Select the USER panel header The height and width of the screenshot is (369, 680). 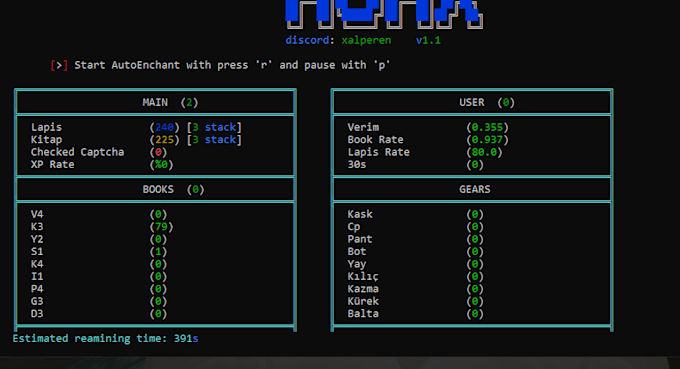(487, 102)
